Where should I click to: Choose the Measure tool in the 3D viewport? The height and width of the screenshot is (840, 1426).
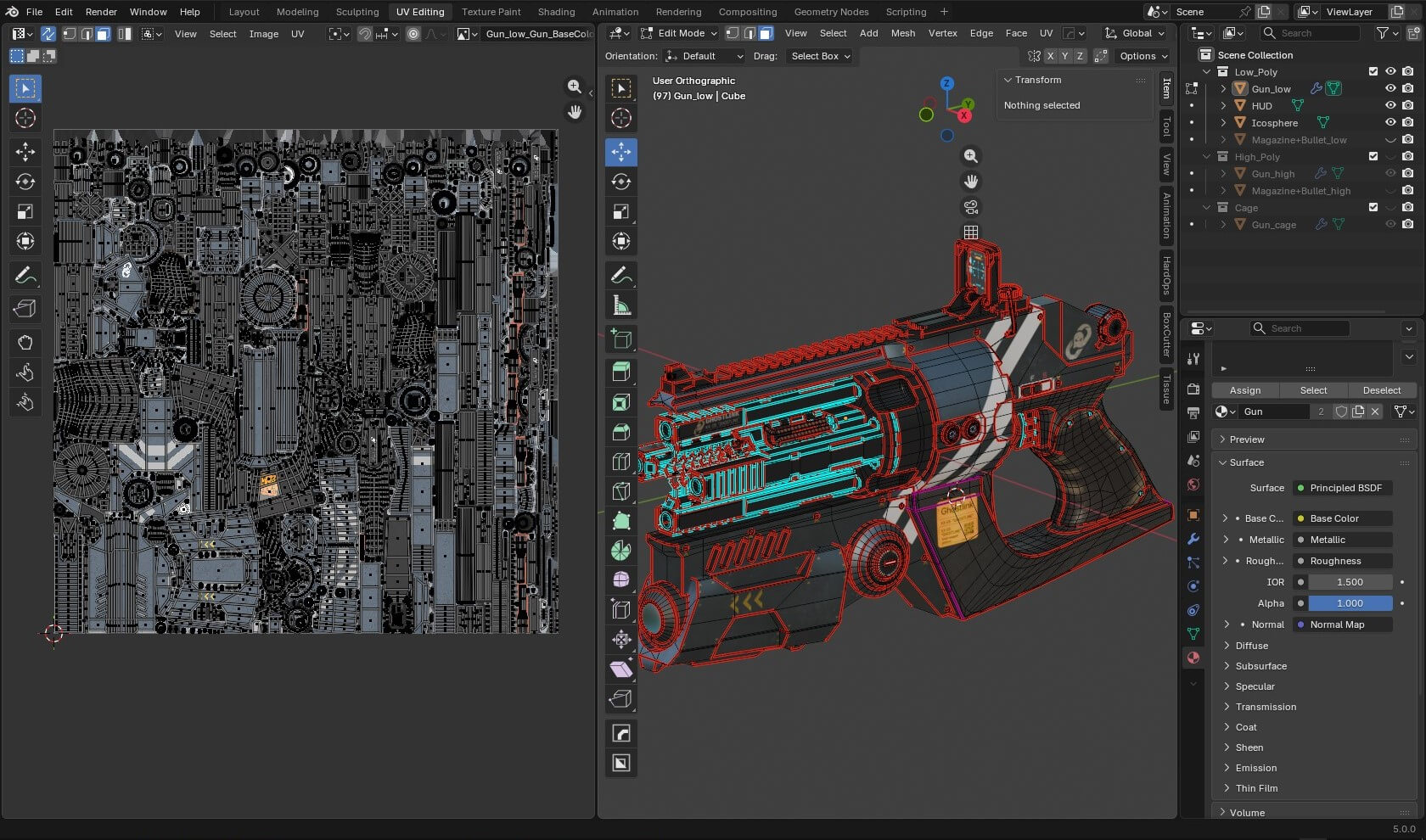[x=621, y=305]
